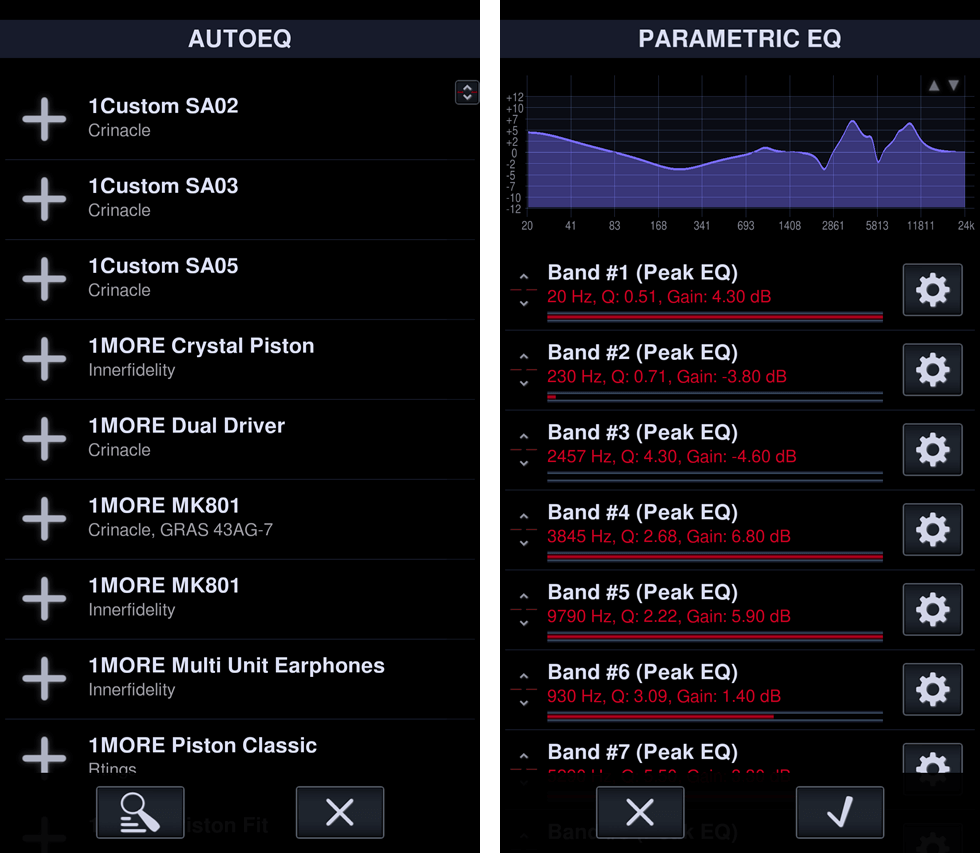This screenshot has height=853, width=980.
Task: Click the EQ frequency response graph
Action: [x=746, y=153]
